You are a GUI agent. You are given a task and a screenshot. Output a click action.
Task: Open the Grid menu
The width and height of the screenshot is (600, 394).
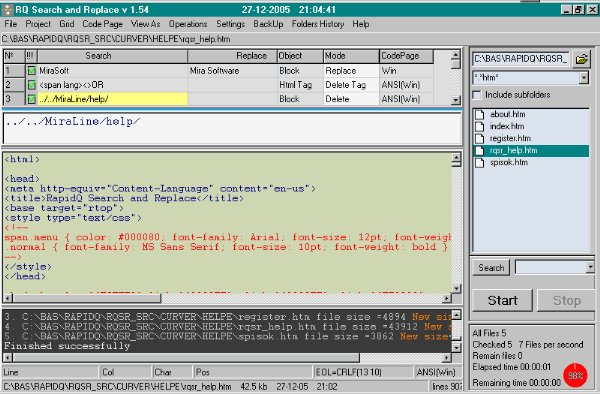click(x=67, y=24)
